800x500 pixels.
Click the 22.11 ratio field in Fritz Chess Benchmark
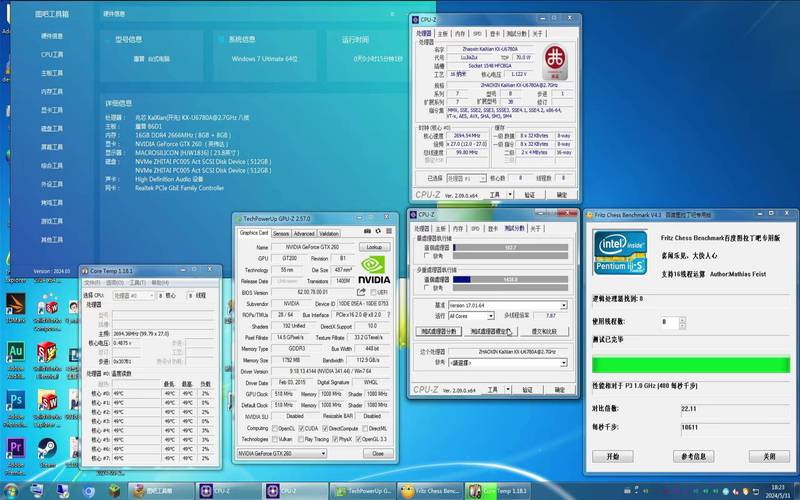click(x=735, y=409)
